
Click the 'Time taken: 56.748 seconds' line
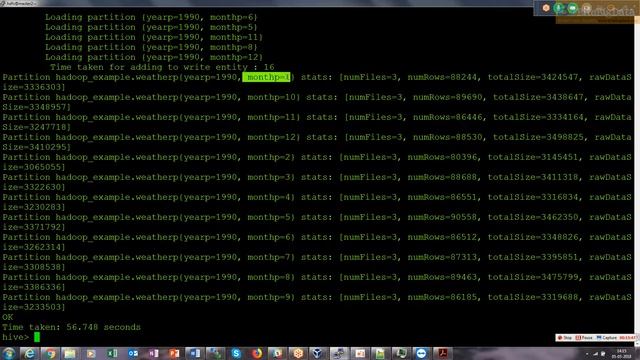[x=71, y=327]
